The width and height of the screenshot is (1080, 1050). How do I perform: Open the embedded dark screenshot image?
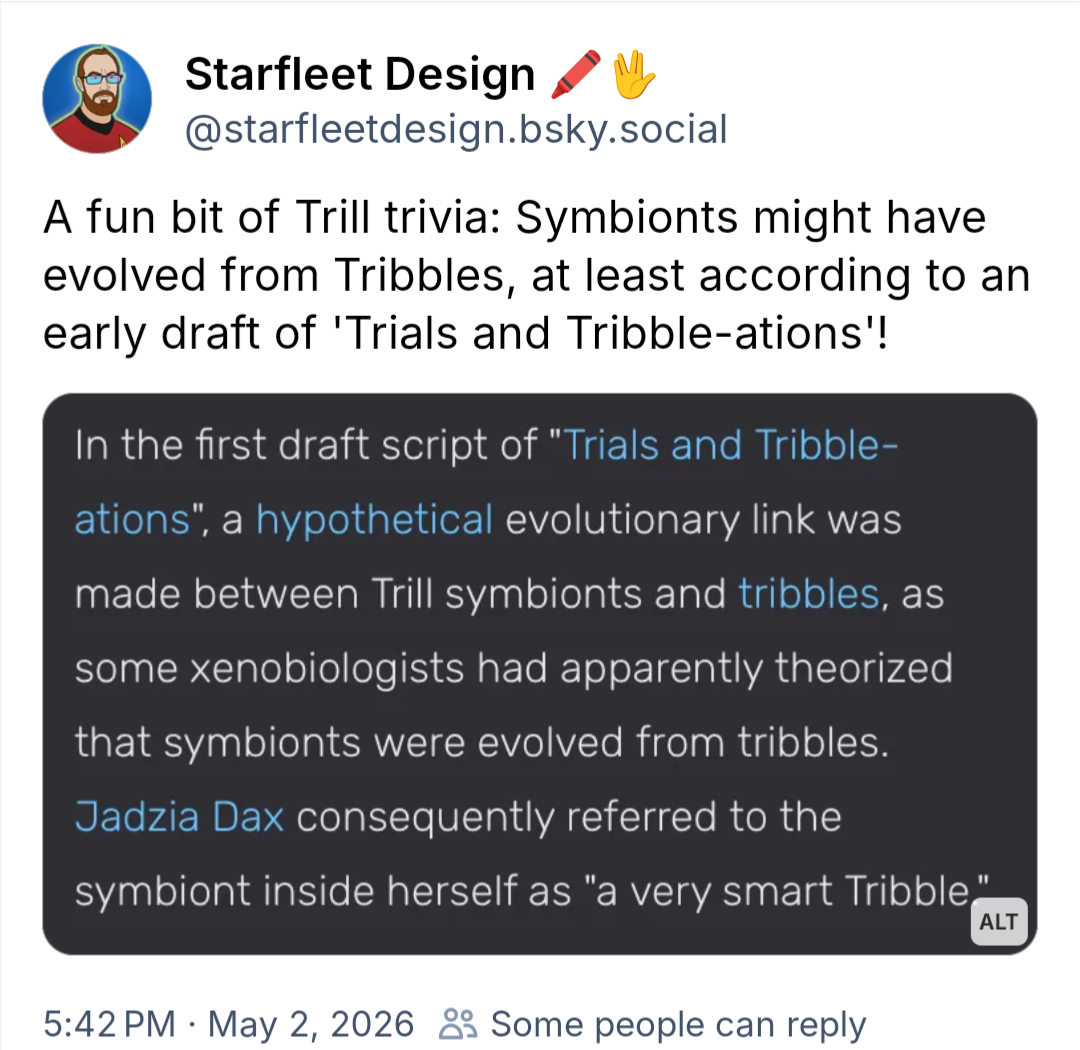tap(540, 674)
